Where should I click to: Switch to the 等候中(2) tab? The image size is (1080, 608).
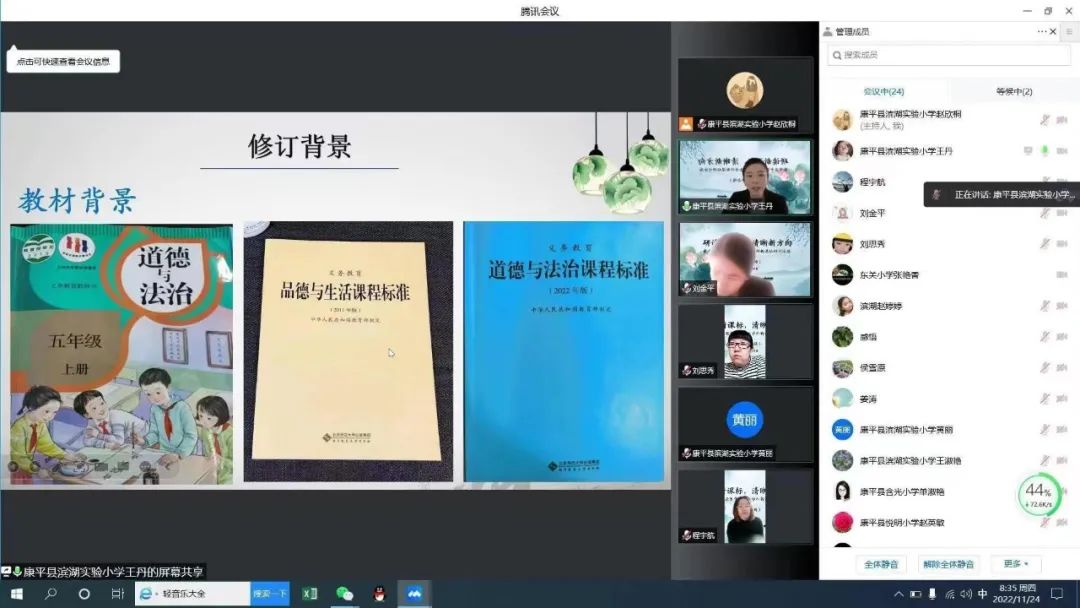pos(1014,91)
